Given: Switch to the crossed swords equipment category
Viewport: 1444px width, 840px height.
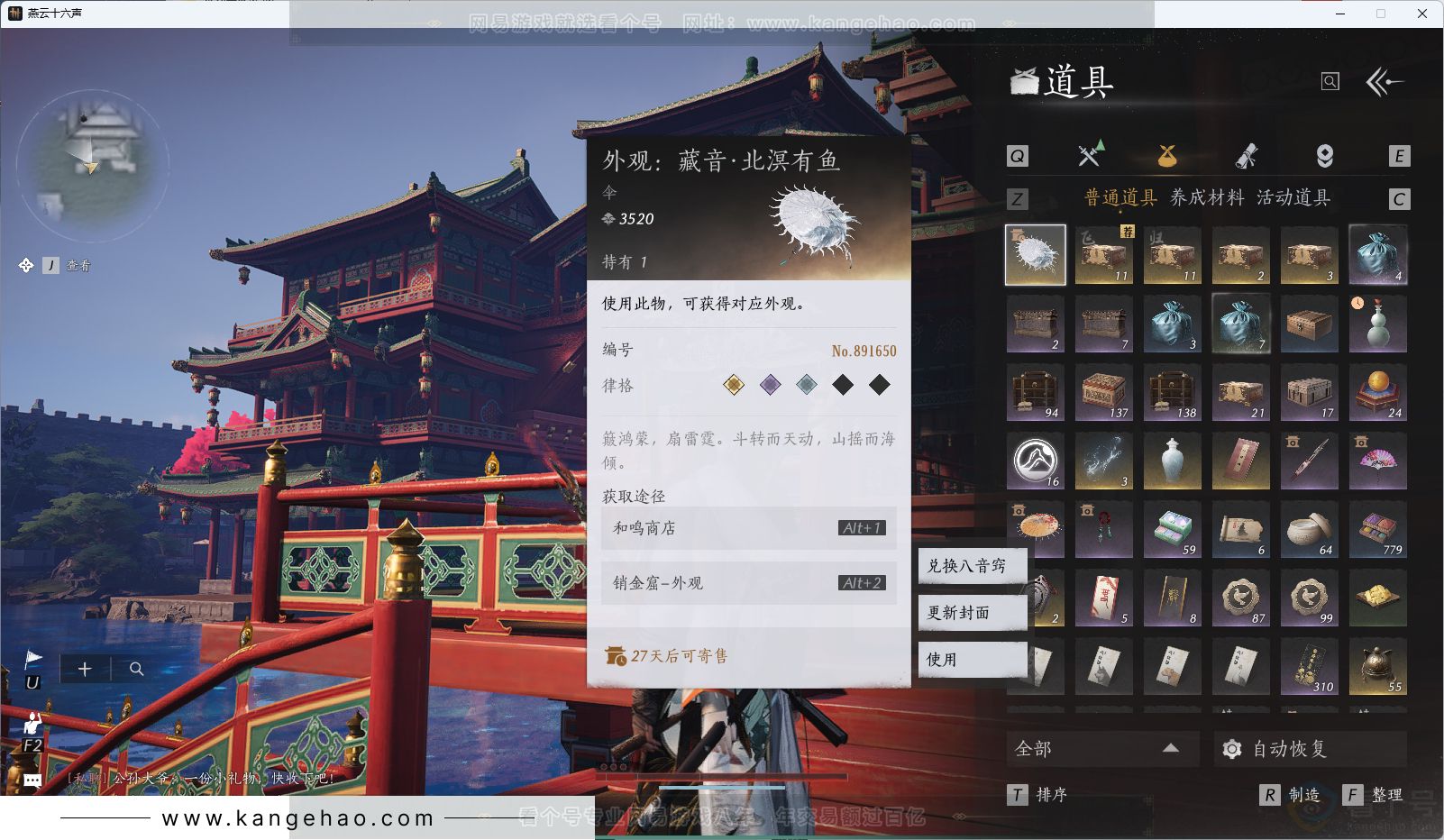Looking at the screenshot, I should click(x=1091, y=155).
